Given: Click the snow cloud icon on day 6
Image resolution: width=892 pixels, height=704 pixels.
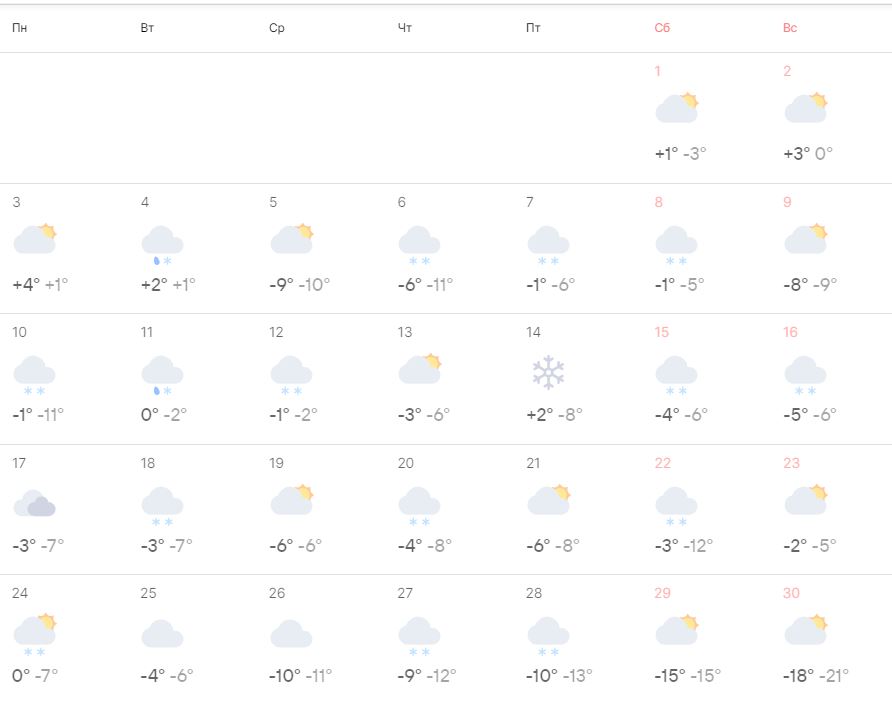Looking at the screenshot, I should [x=419, y=244].
